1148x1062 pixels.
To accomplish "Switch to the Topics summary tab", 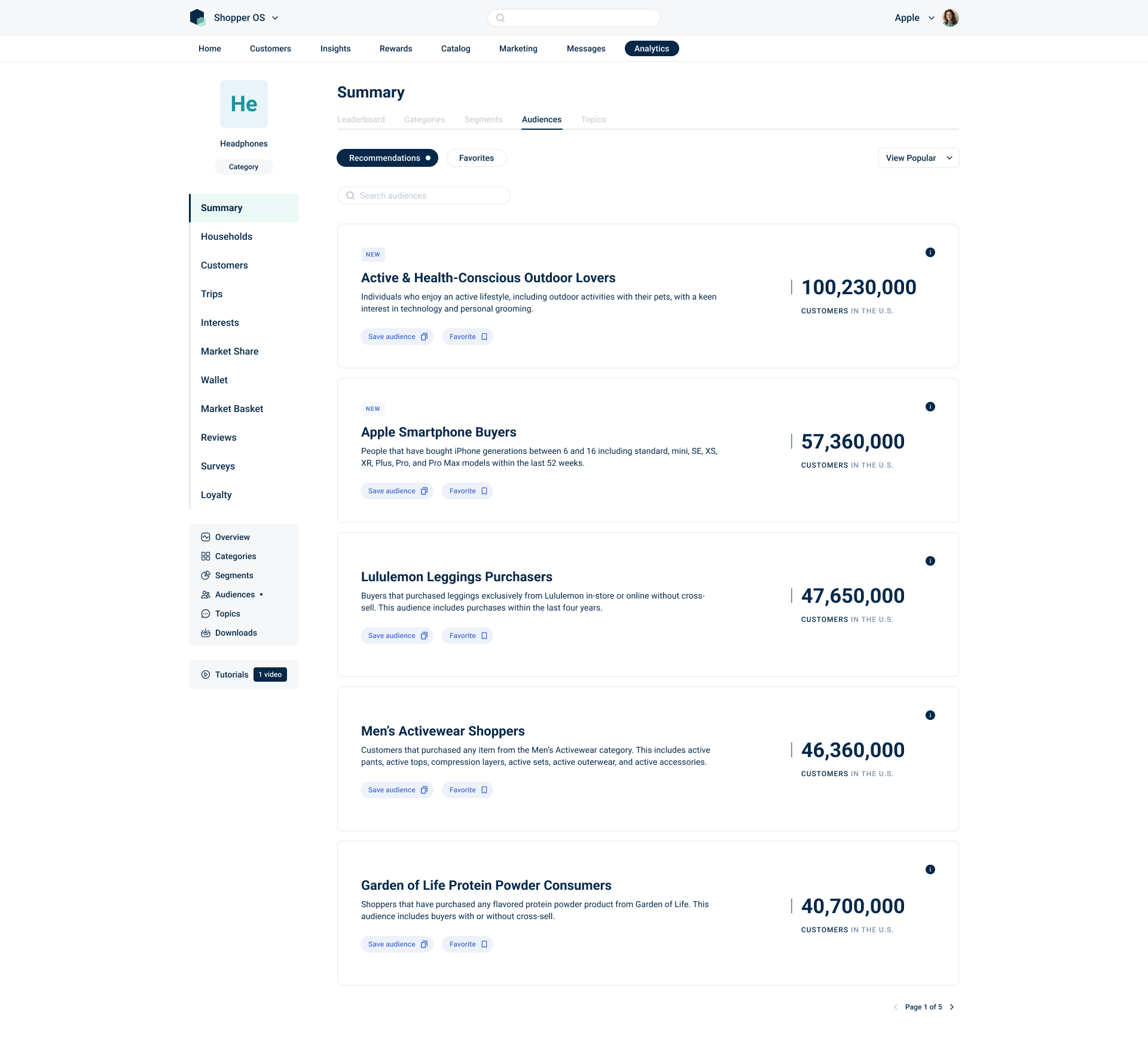I will (594, 120).
